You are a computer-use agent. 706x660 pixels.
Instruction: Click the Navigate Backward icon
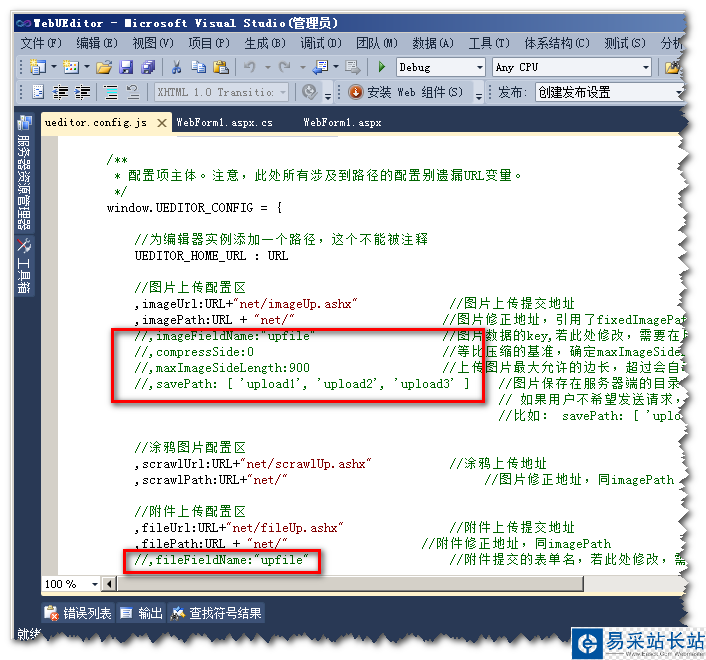(x=320, y=68)
